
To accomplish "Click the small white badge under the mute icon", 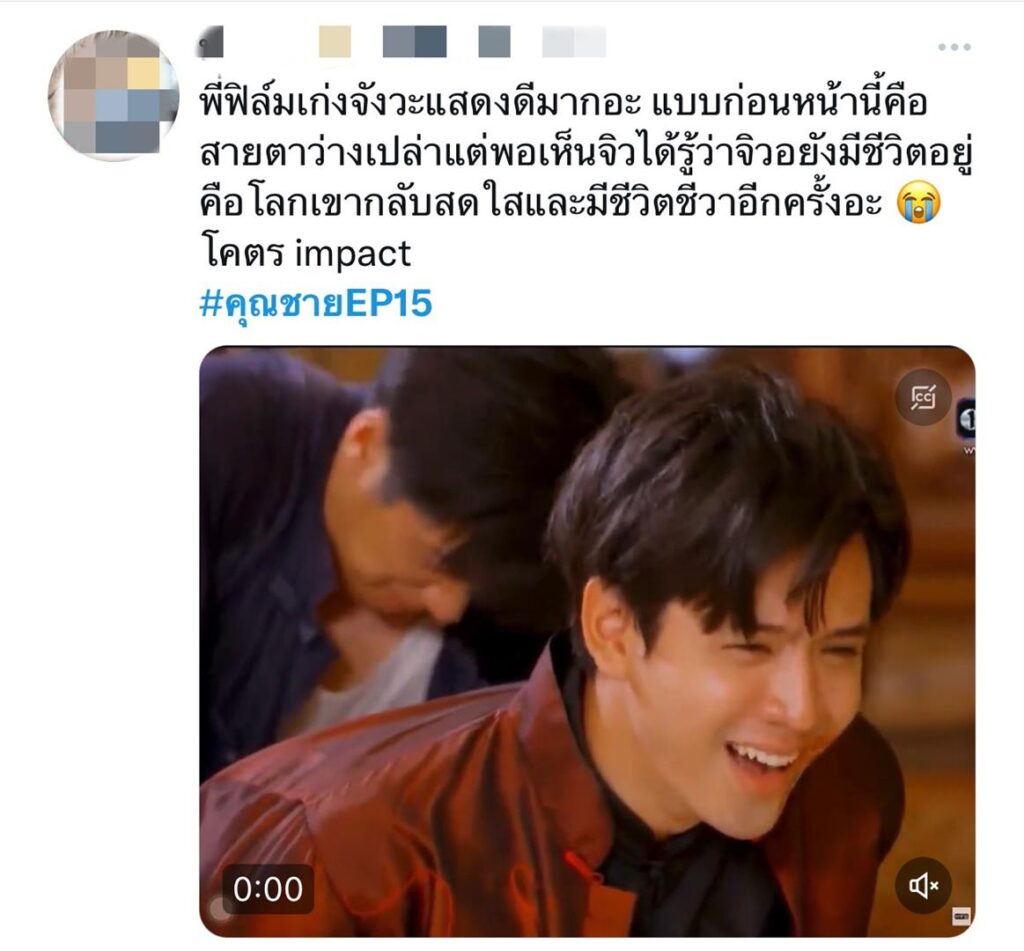I will [x=961, y=916].
